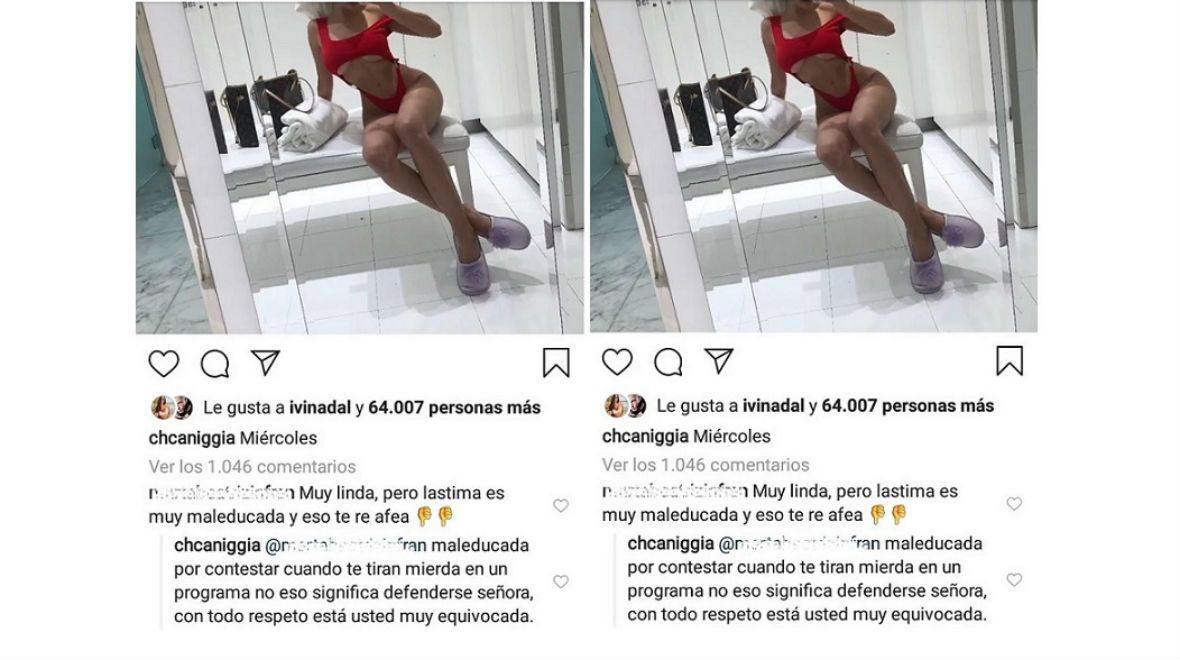The width and height of the screenshot is (1180, 660).
Task: Bookmark the right post
Action: pos(1009,360)
